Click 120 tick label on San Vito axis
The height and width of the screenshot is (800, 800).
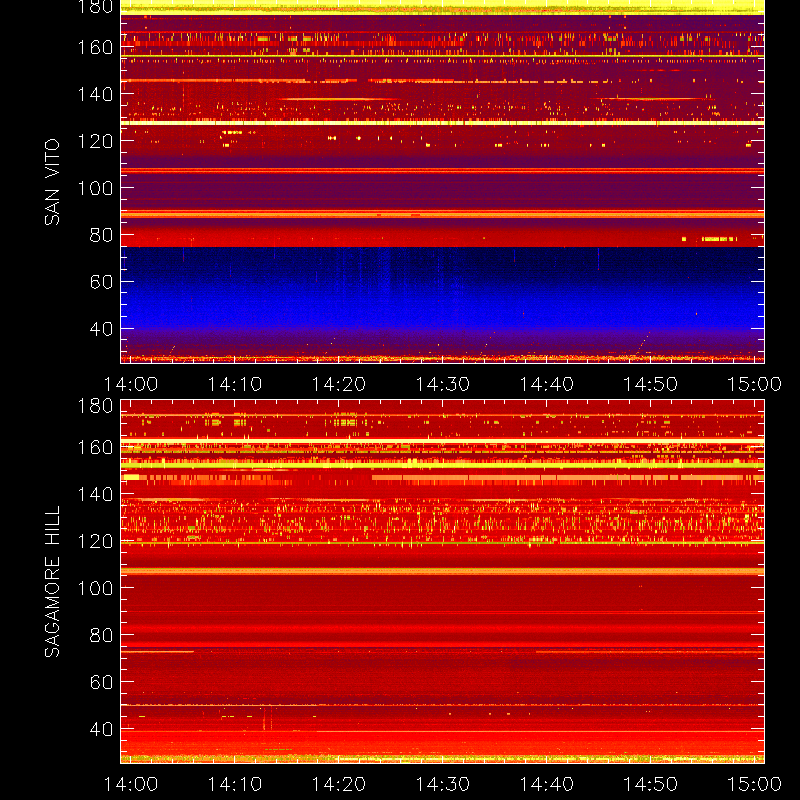point(95,141)
